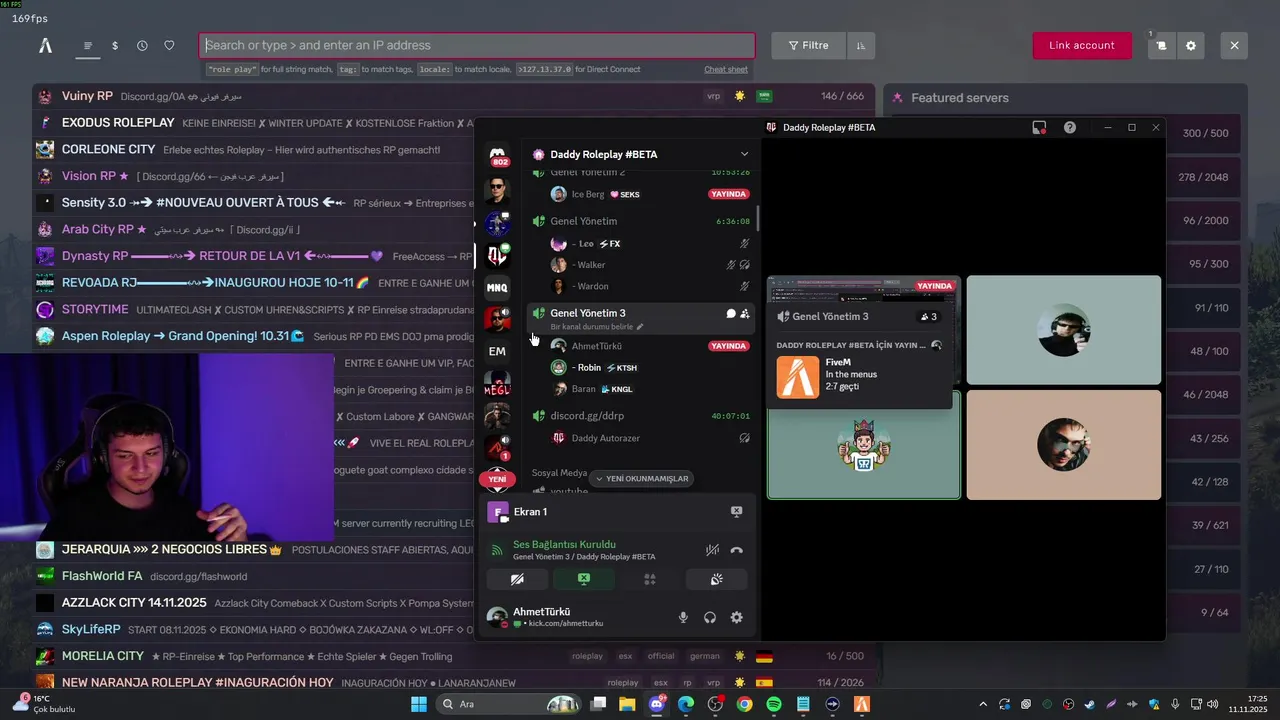Mute the microphone in Discord user panel

(684, 617)
